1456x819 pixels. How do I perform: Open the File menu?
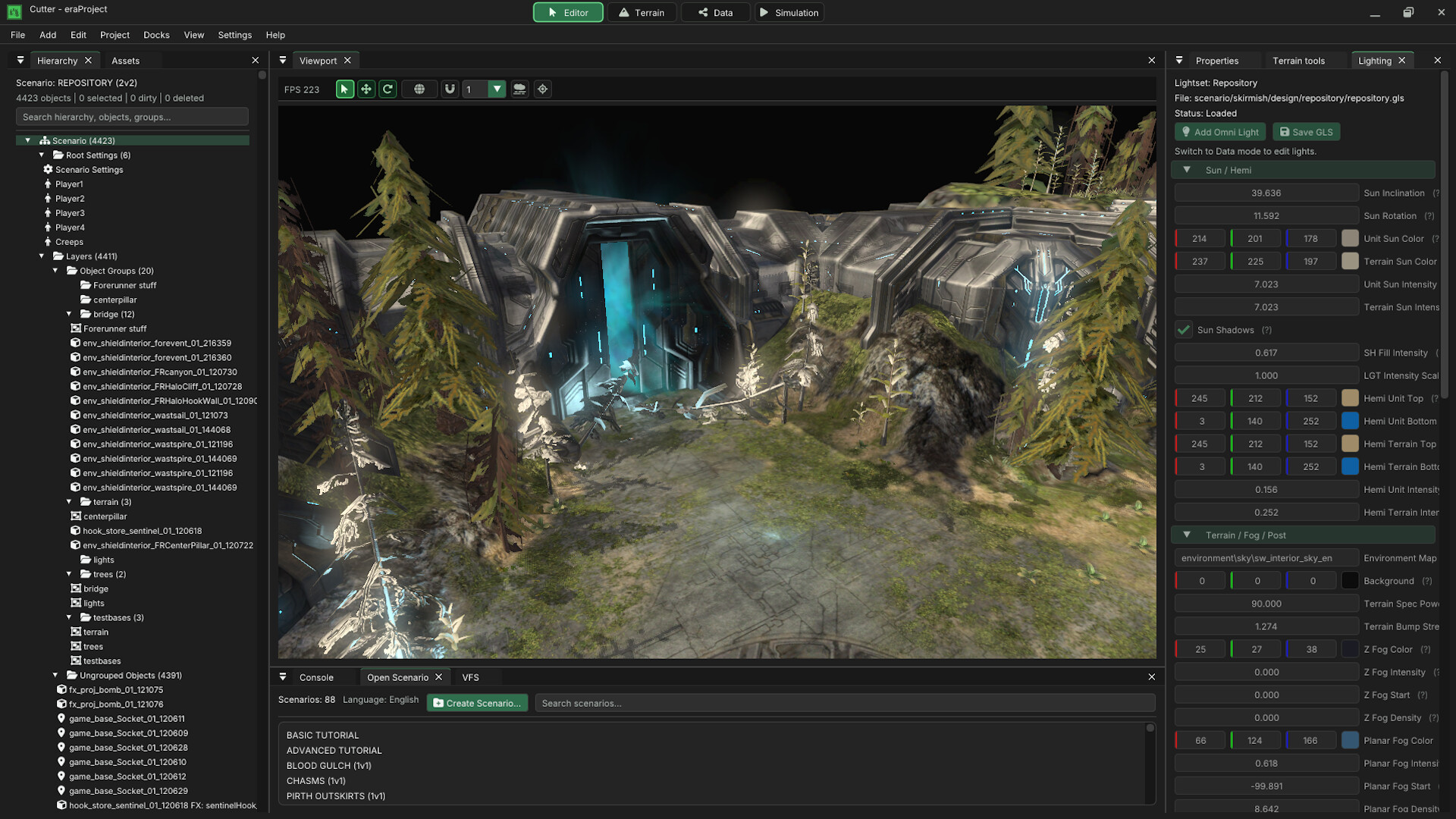click(17, 35)
